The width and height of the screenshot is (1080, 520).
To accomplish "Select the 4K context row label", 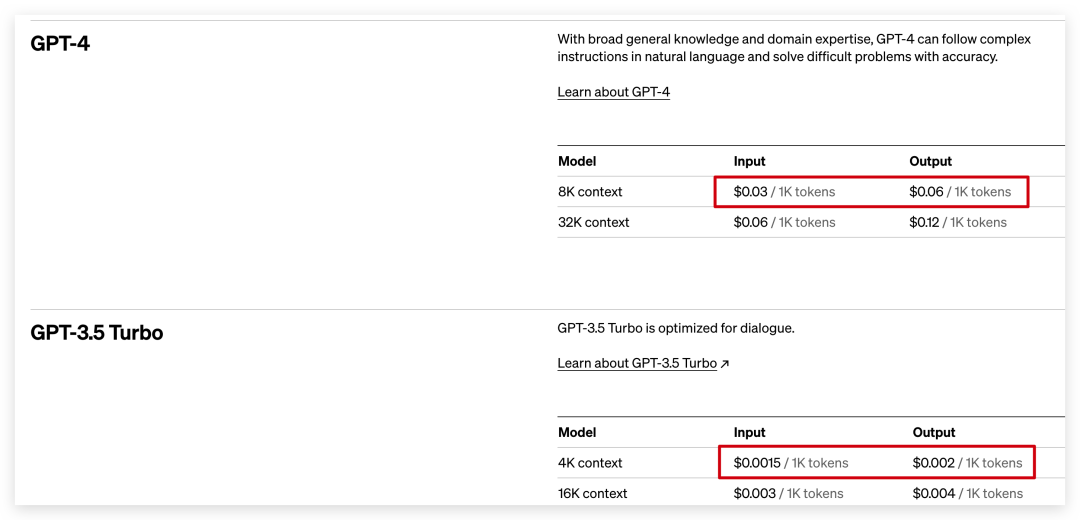I will (x=590, y=464).
